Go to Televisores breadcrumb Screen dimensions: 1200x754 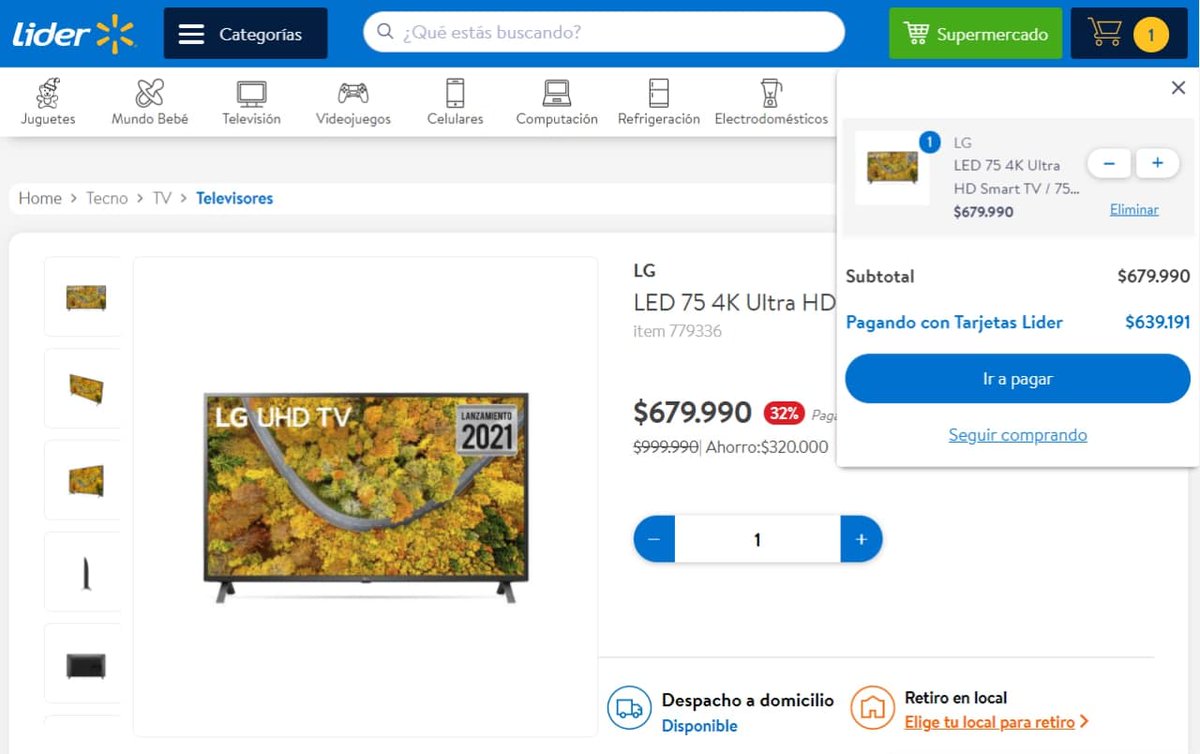(x=234, y=198)
